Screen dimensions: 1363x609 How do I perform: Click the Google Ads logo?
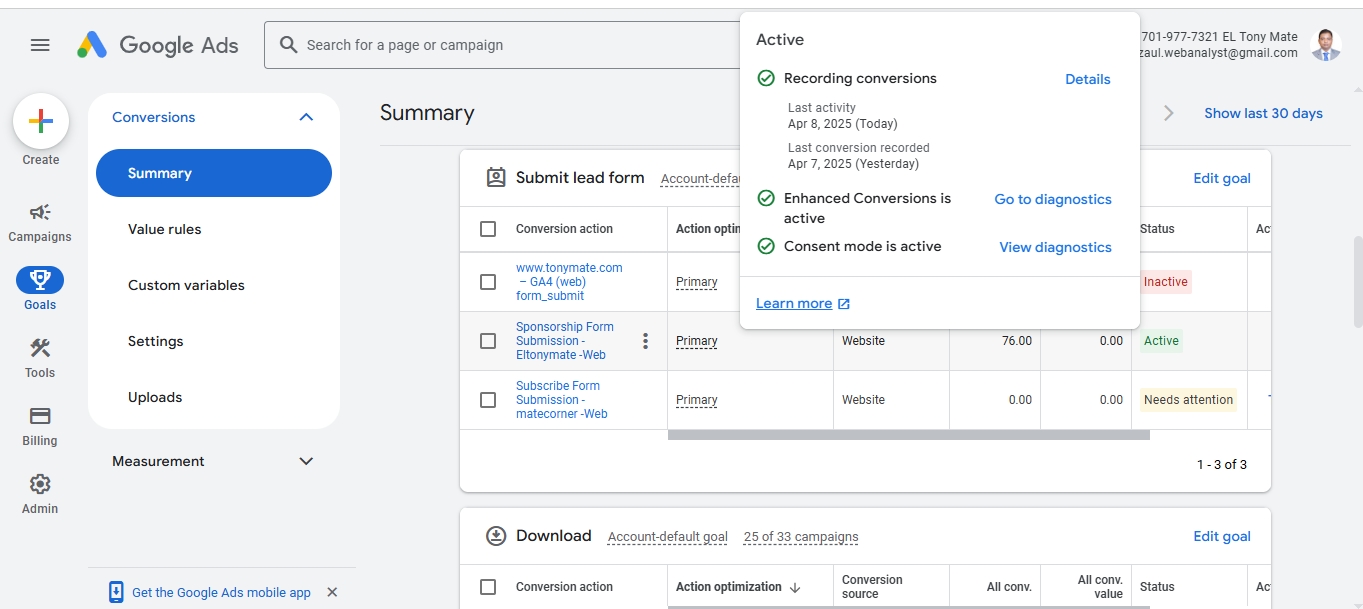tap(158, 45)
